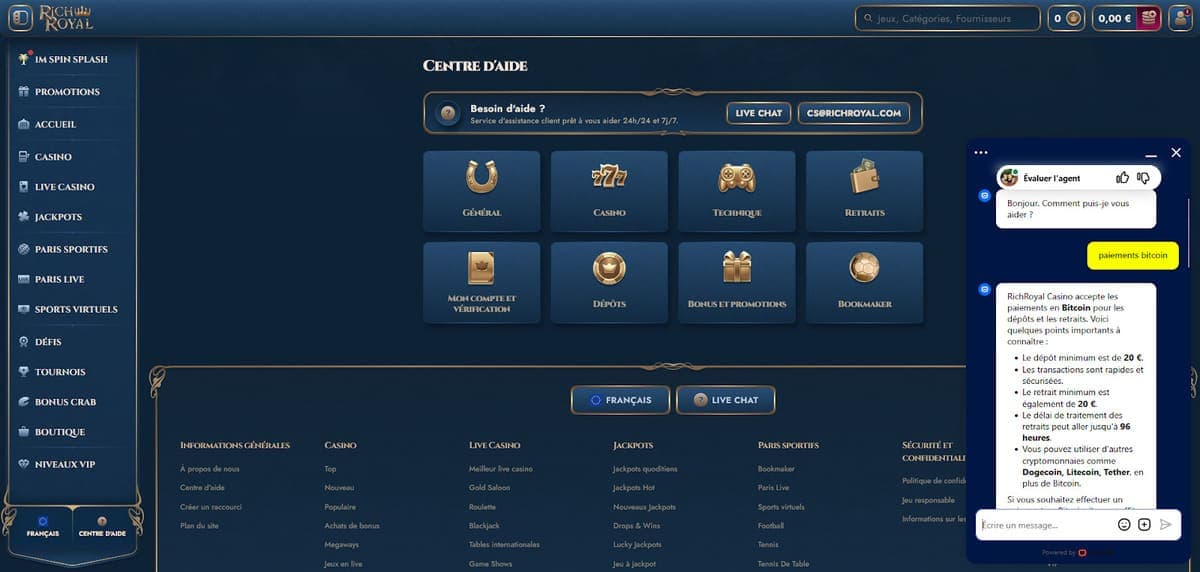This screenshot has width=1200, height=572.
Task: Click thumbs up to rate agent
Action: point(1123,178)
